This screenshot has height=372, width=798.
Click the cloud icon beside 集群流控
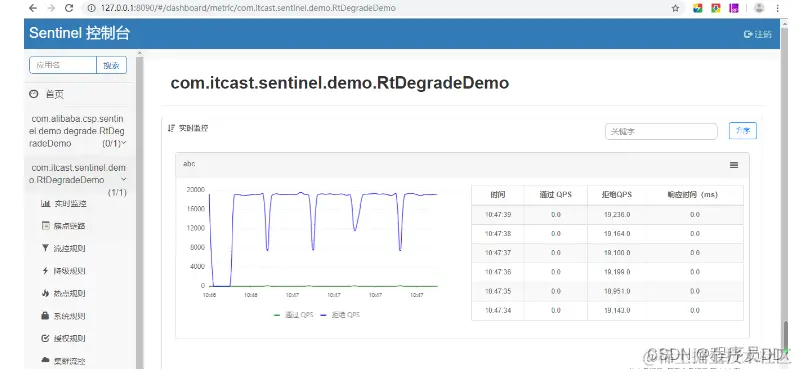(x=45, y=360)
